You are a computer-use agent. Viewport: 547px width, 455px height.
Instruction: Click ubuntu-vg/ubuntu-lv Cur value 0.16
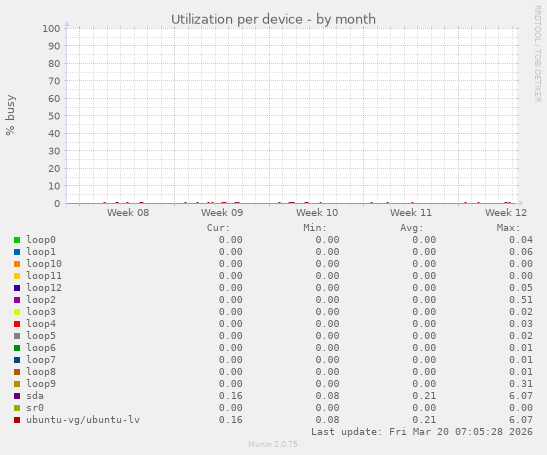(231, 420)
